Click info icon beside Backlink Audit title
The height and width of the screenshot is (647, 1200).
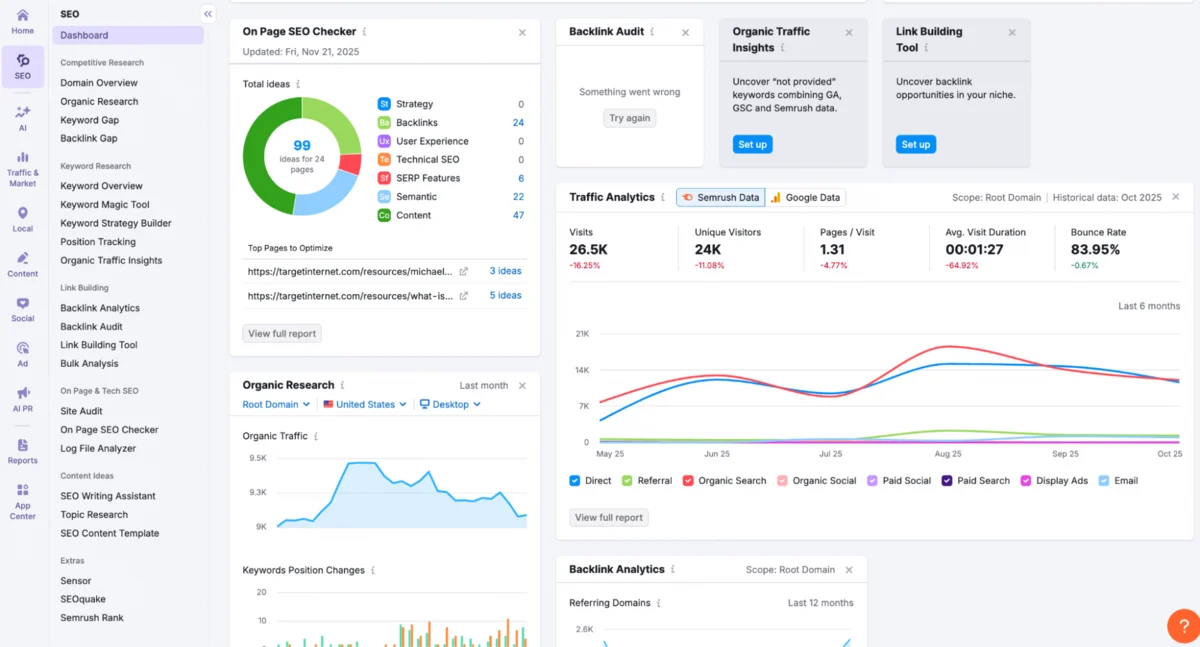652,32
